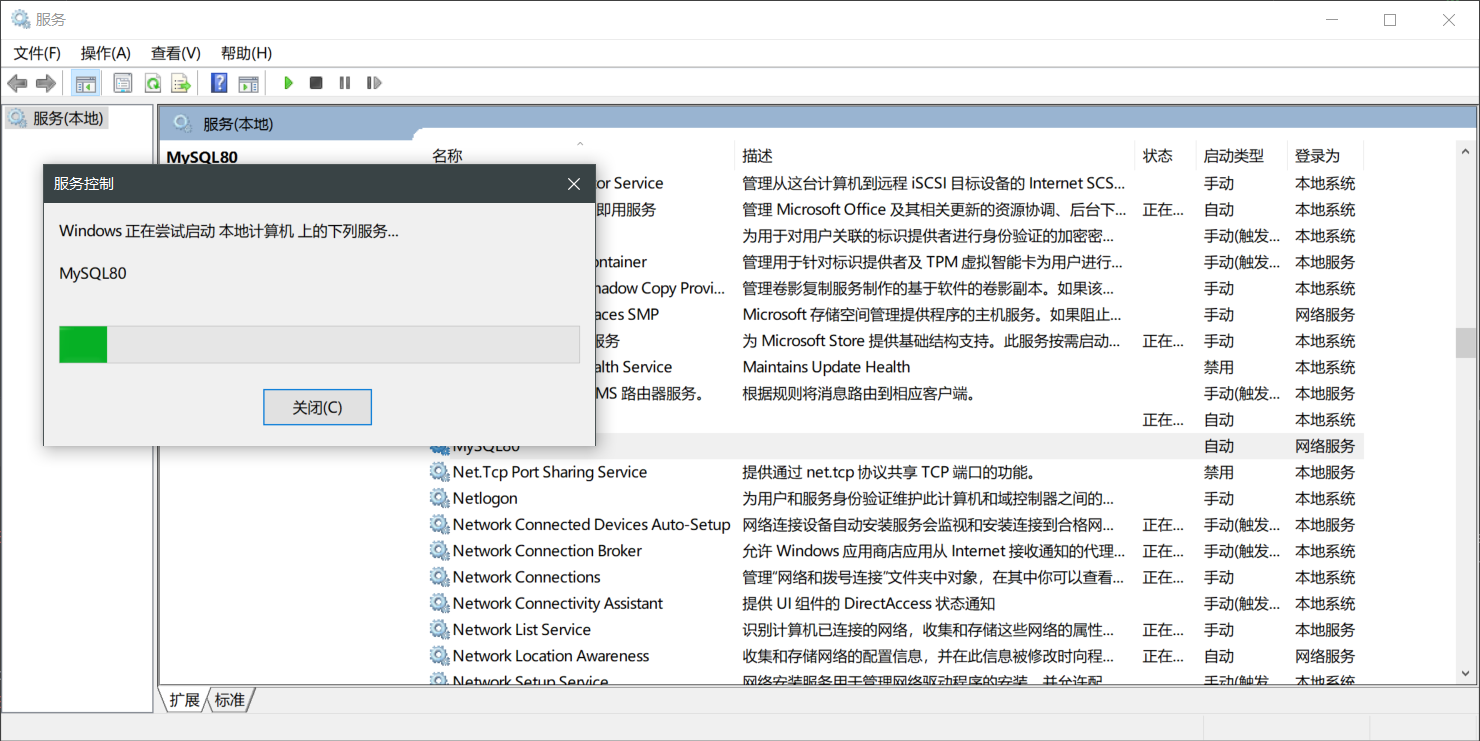Sort services by the 名称 column header

pos(446,155)
